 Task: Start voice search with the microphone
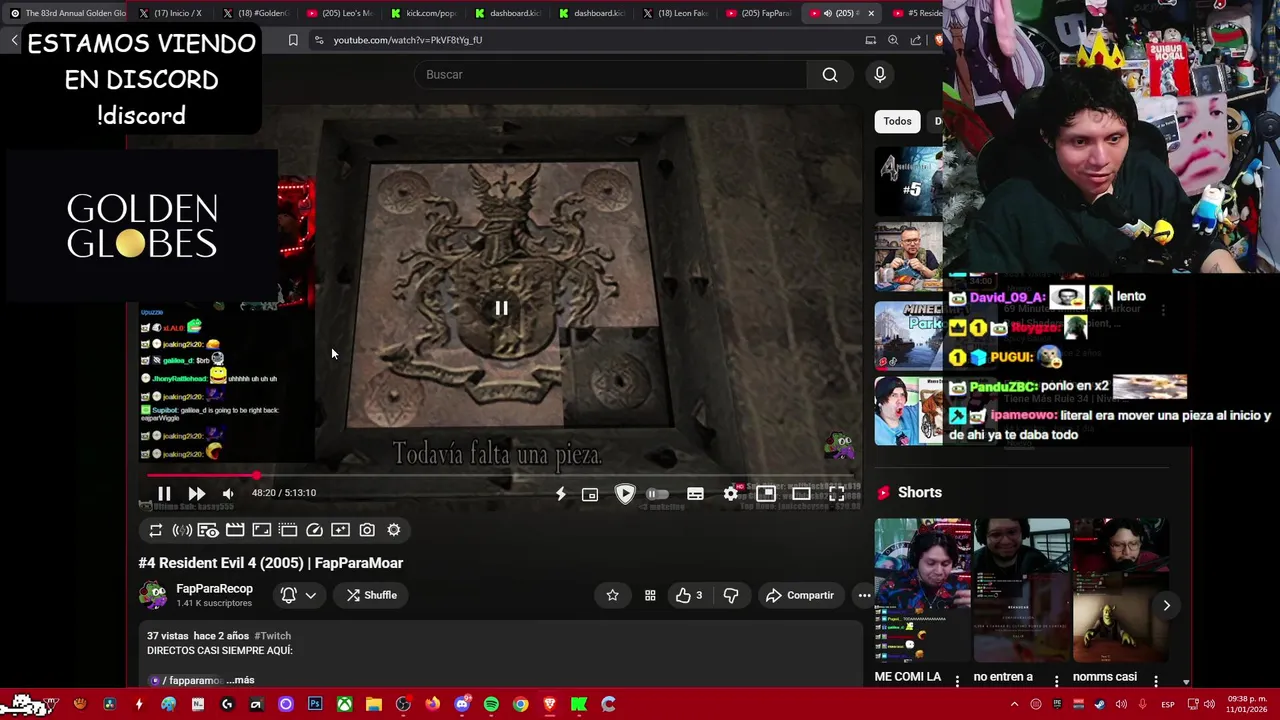(880, 74)
